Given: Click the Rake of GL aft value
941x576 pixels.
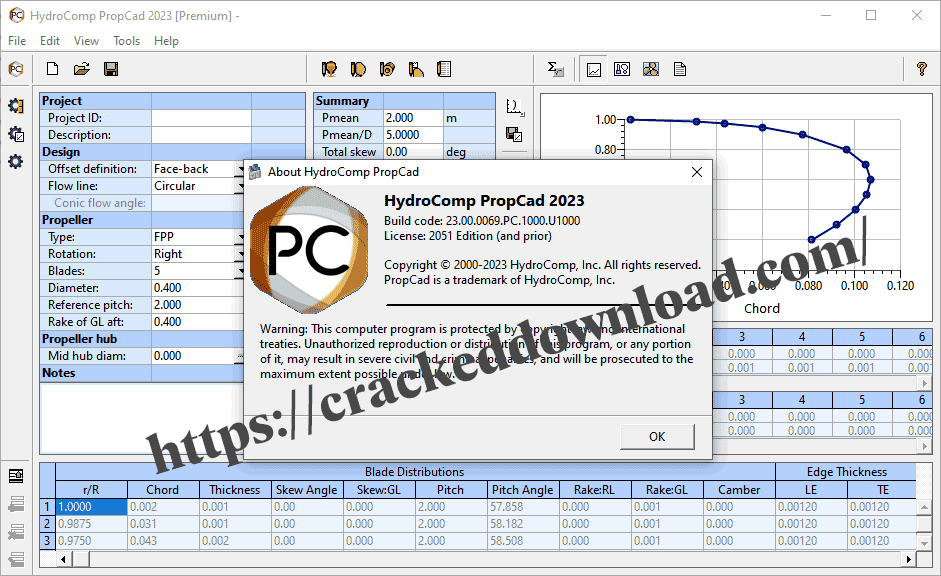Looking at the screenshot, I should point(197,322).
